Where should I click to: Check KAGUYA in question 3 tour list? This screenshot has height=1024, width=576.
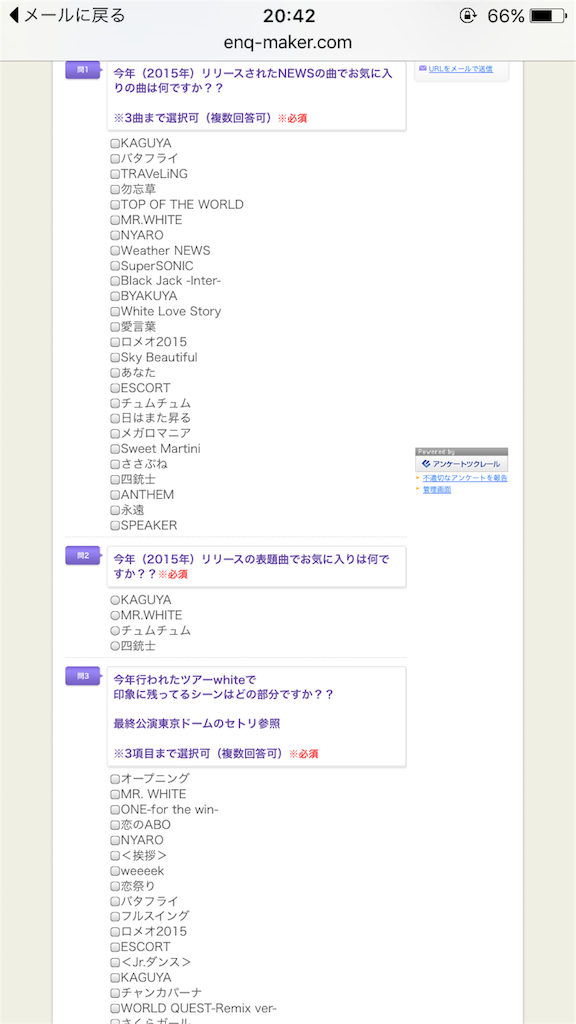pyautogui.click(x=115, y=978)
